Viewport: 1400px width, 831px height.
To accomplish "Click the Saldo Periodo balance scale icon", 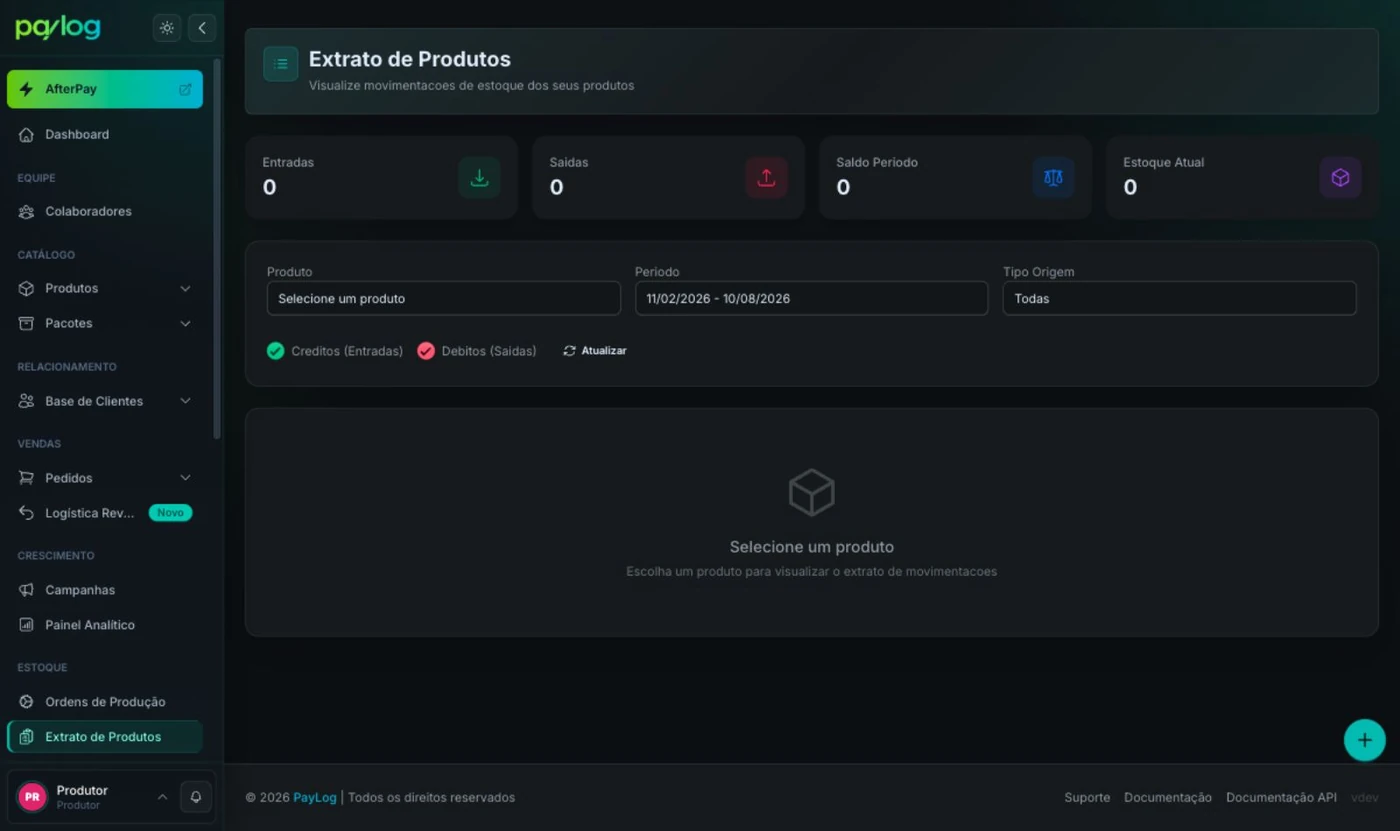I will (1053, 178).
